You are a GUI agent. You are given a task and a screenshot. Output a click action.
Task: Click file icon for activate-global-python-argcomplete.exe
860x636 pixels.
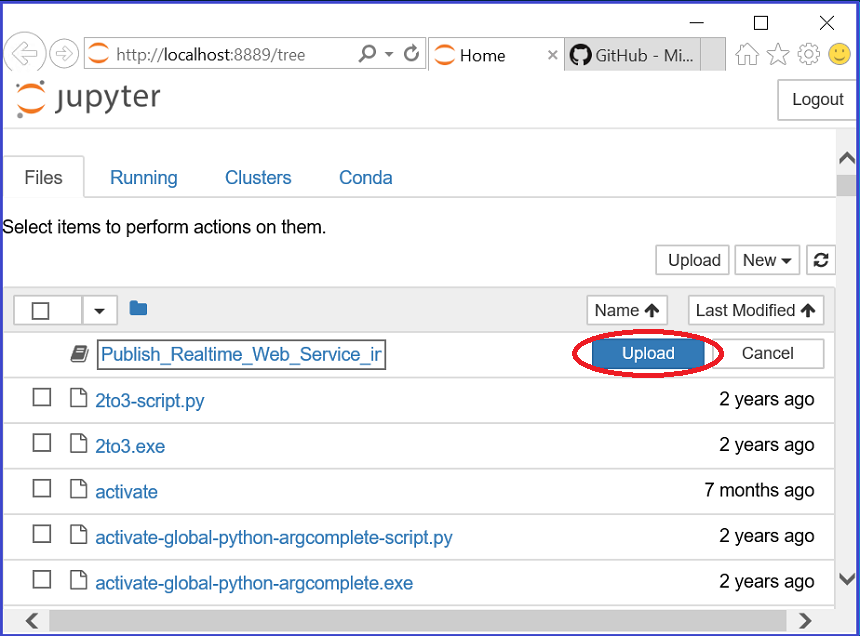78,580
